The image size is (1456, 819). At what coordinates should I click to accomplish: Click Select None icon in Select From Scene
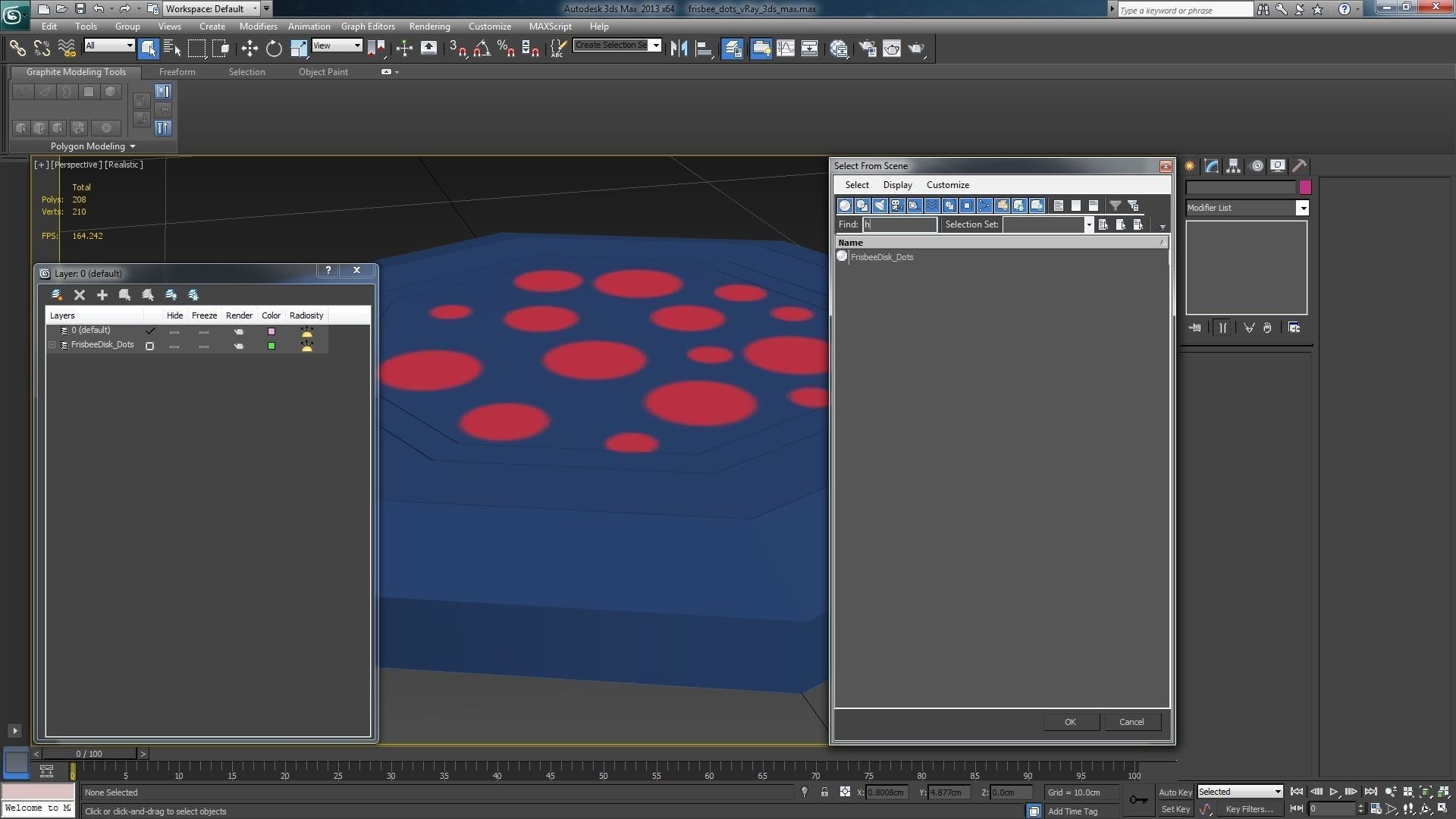pos(1075,206)
